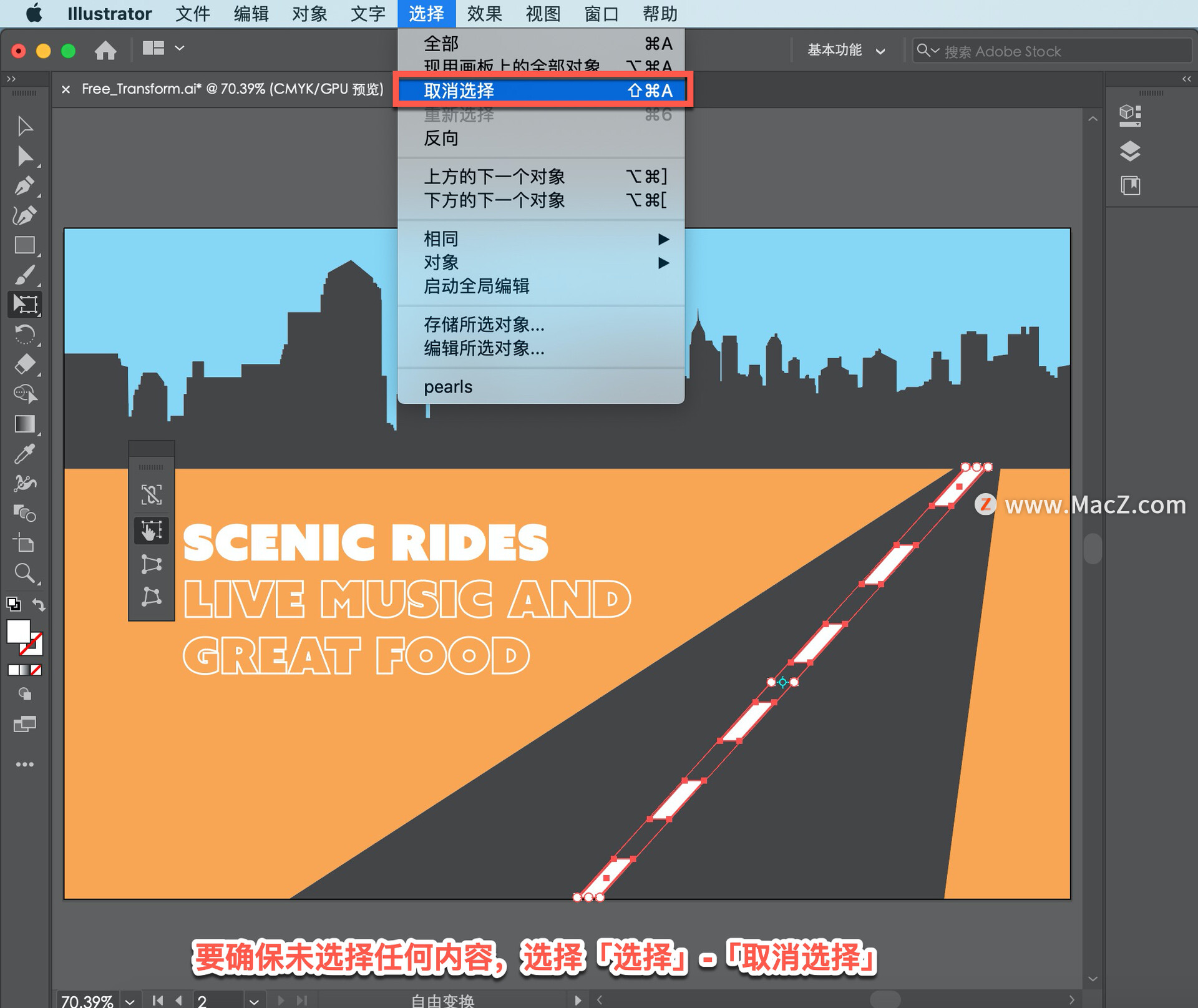Open the Adobe Stock search scope dropdown

[x=928, y=50]
